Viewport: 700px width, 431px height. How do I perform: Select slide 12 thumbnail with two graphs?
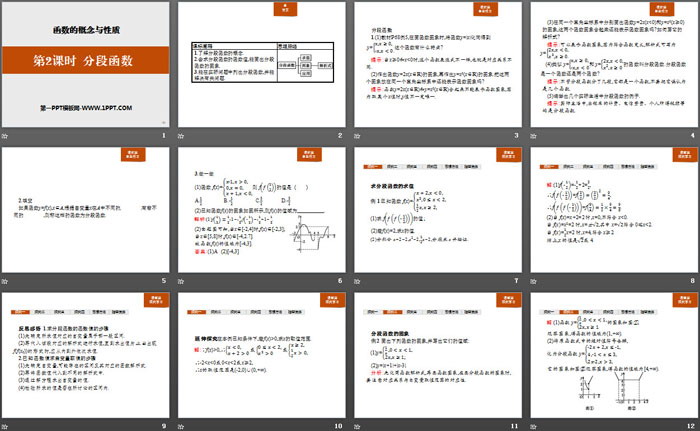point(614,355)
